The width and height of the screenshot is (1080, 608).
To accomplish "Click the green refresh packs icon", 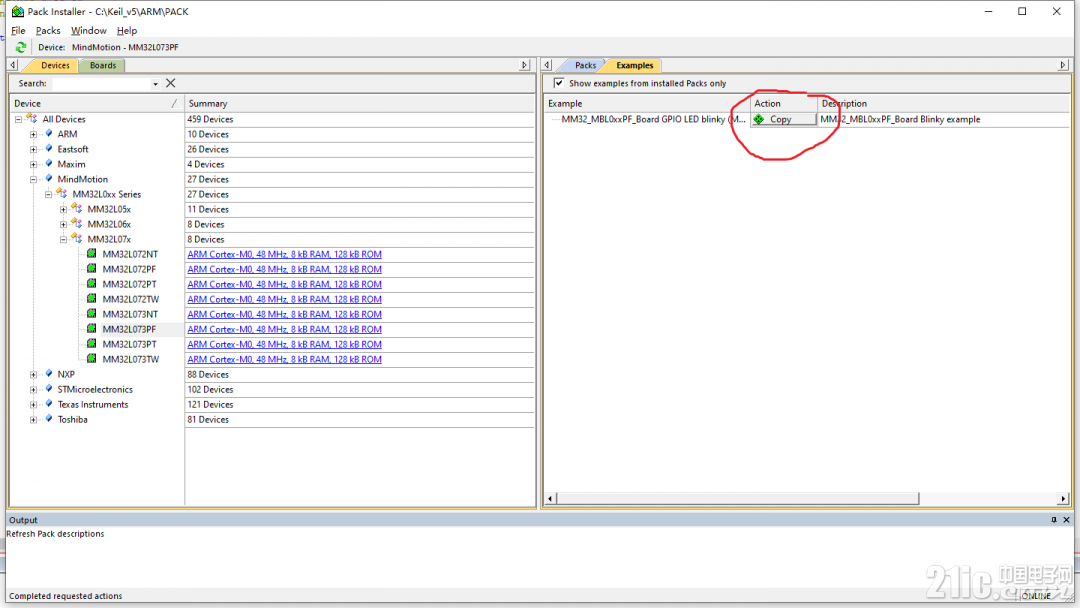I will [21, 47].
